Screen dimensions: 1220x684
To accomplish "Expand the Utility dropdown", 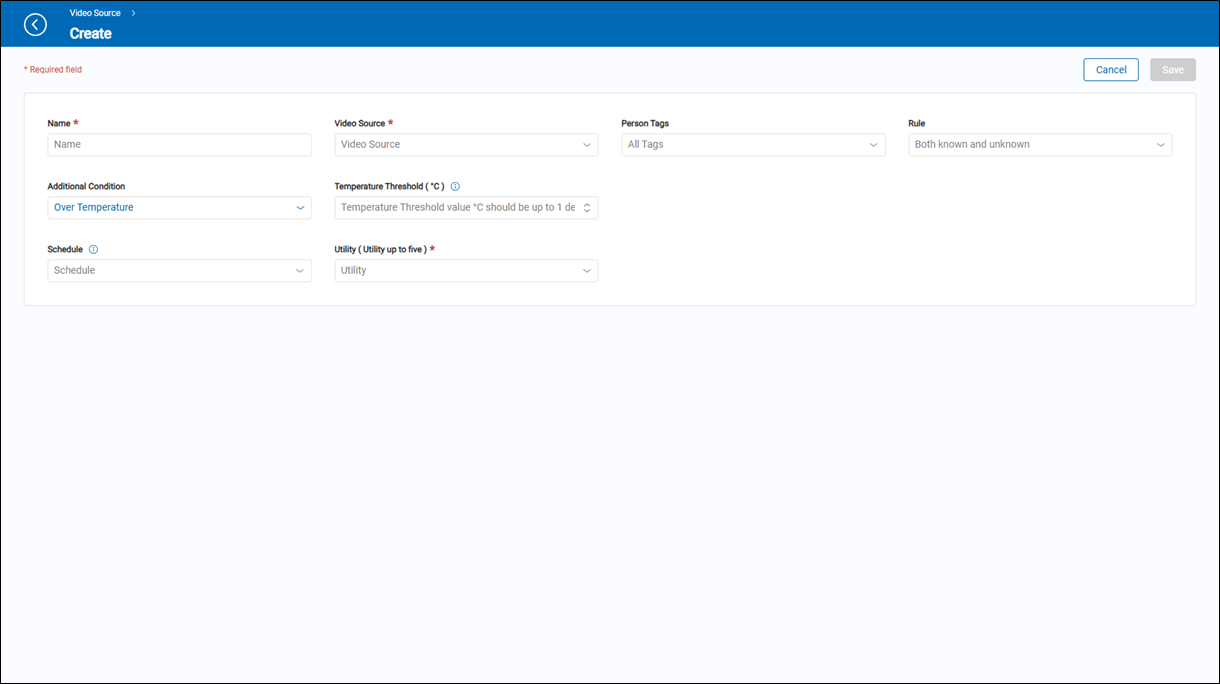I will 466,271.
